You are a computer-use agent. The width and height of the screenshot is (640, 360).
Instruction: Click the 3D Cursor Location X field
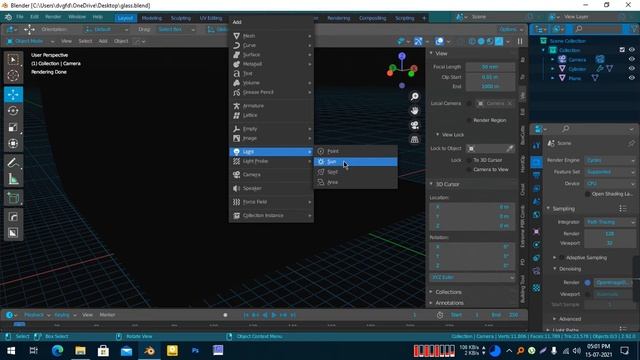click(472, 207)
